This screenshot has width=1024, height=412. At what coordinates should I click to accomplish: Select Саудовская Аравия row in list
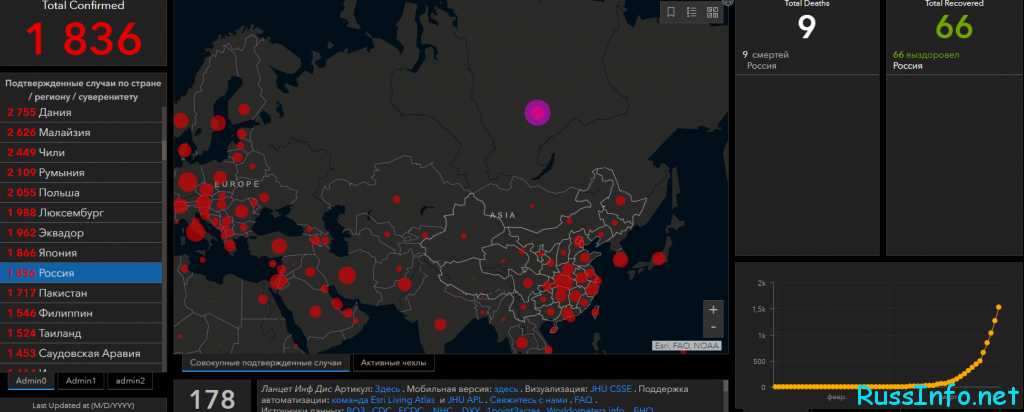(x=81, y=353)
